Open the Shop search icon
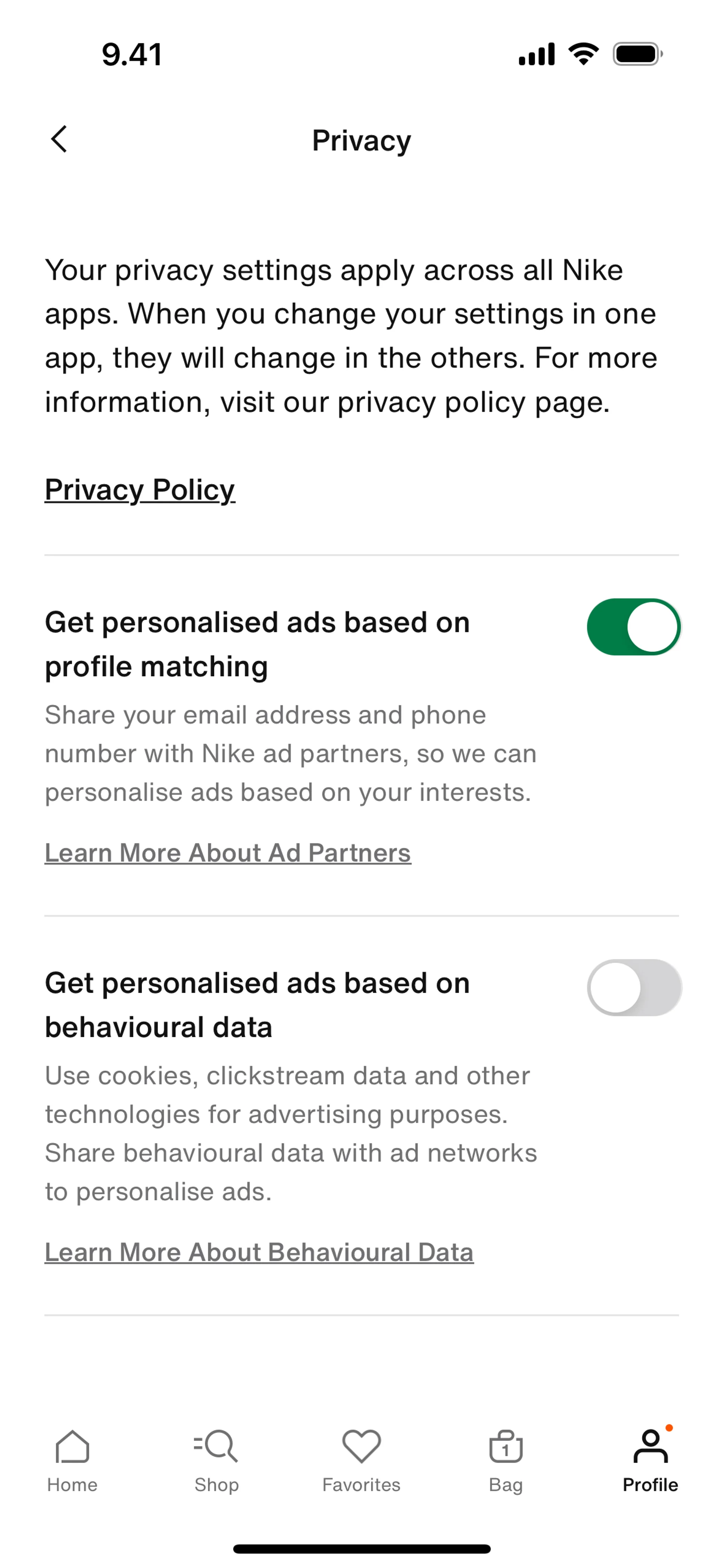Image resolution: width=723 pixels, height=1568 pixels. [x=216, y=1446]
